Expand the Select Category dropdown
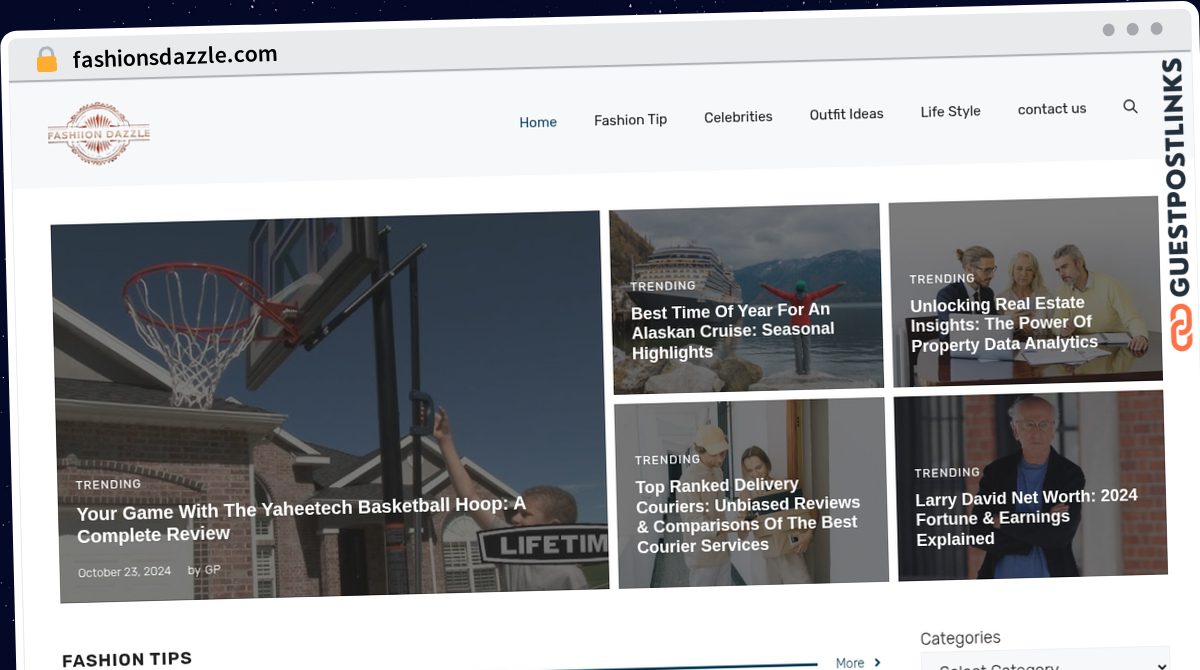 1045,661
